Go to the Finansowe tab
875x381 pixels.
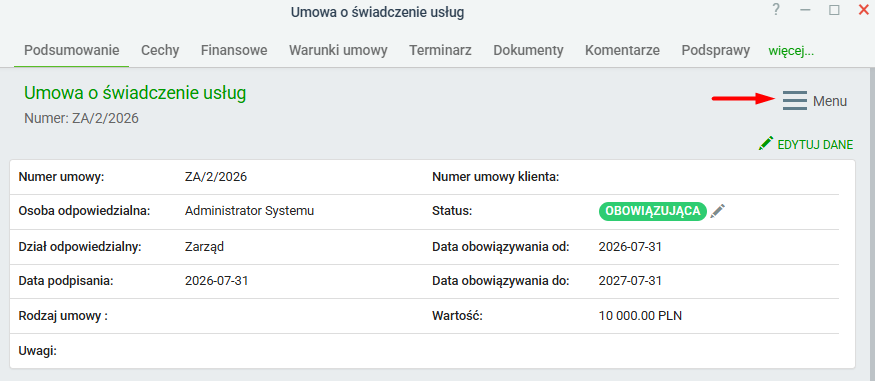tap(234, 50)
